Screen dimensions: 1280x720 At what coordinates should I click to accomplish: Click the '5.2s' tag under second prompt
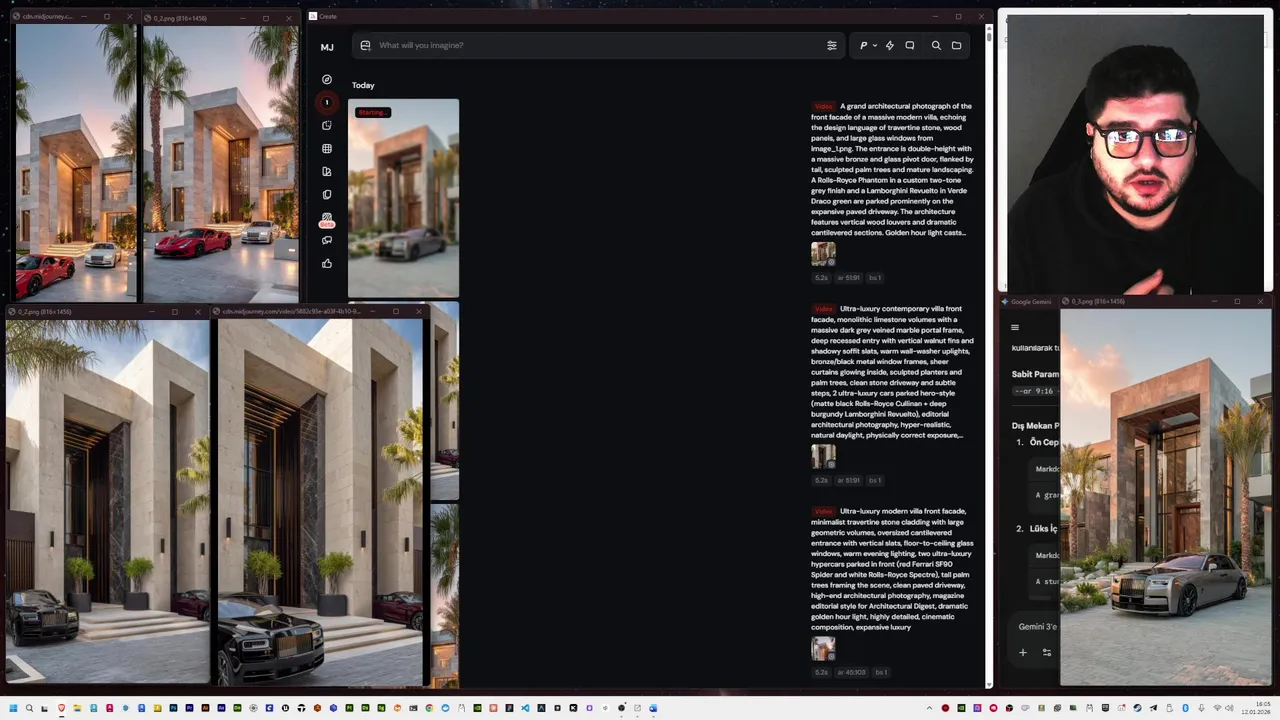821,480
